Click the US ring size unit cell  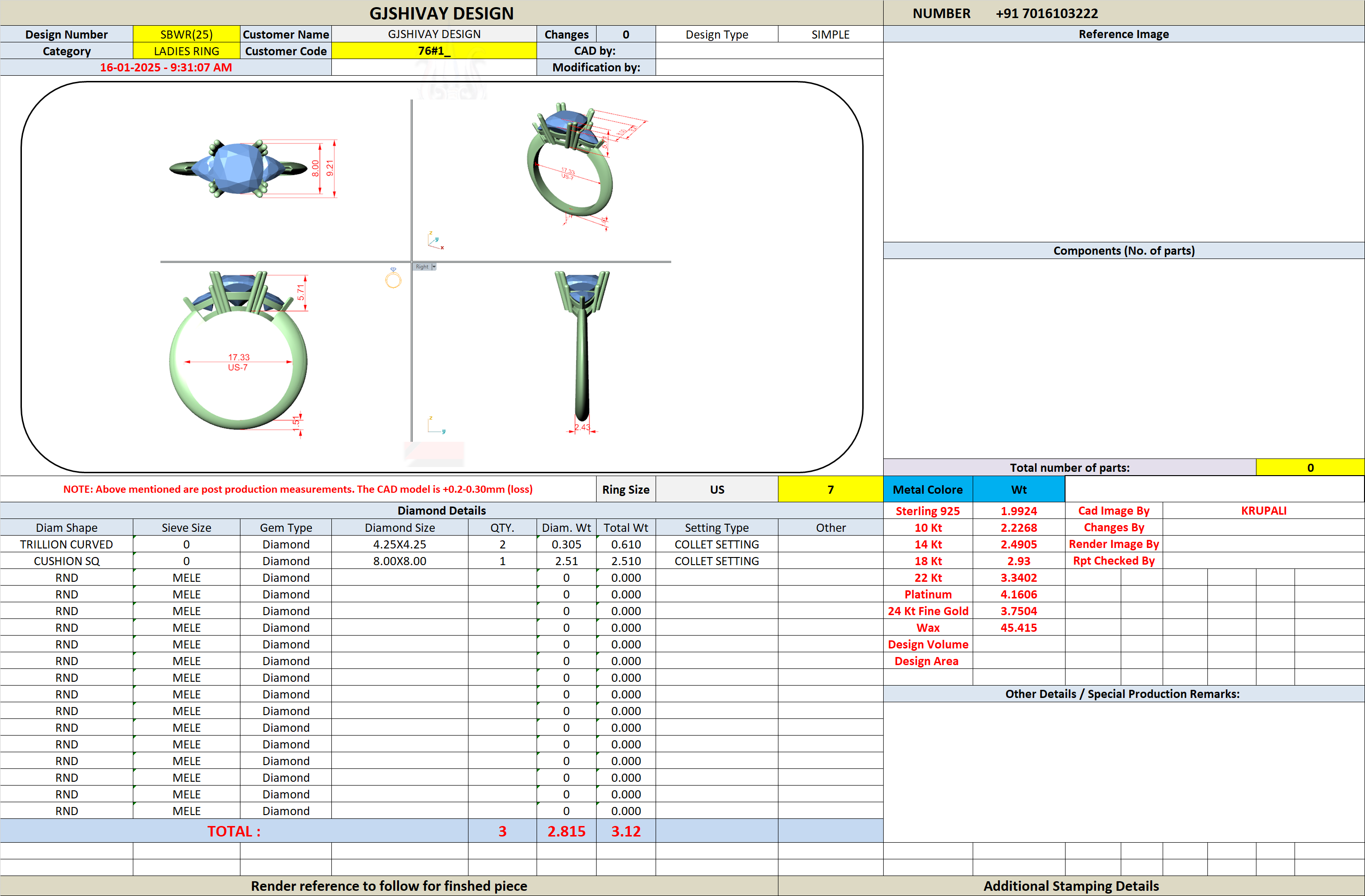click(x=717, y=489)
